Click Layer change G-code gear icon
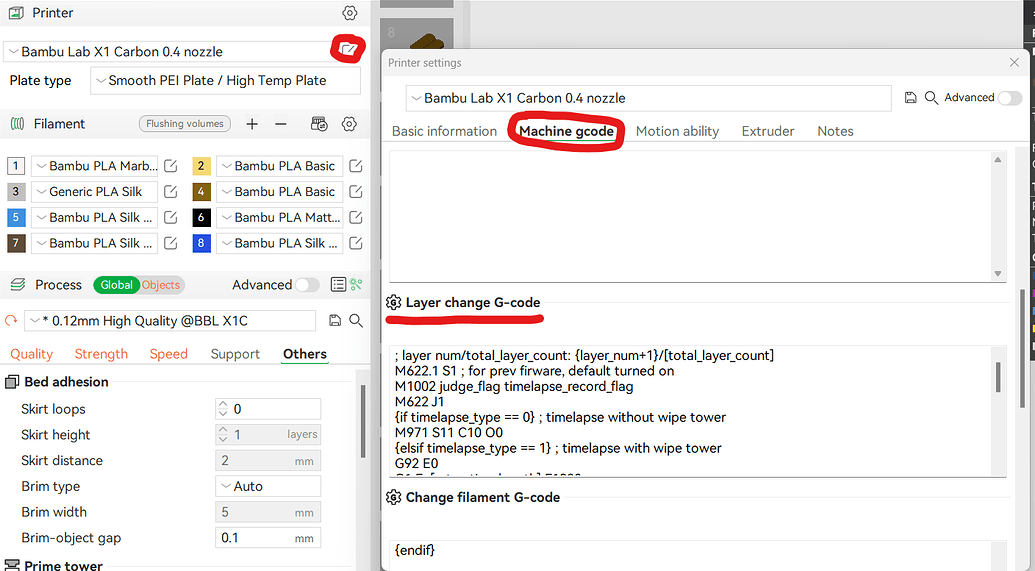 click(x=393, y=302)
